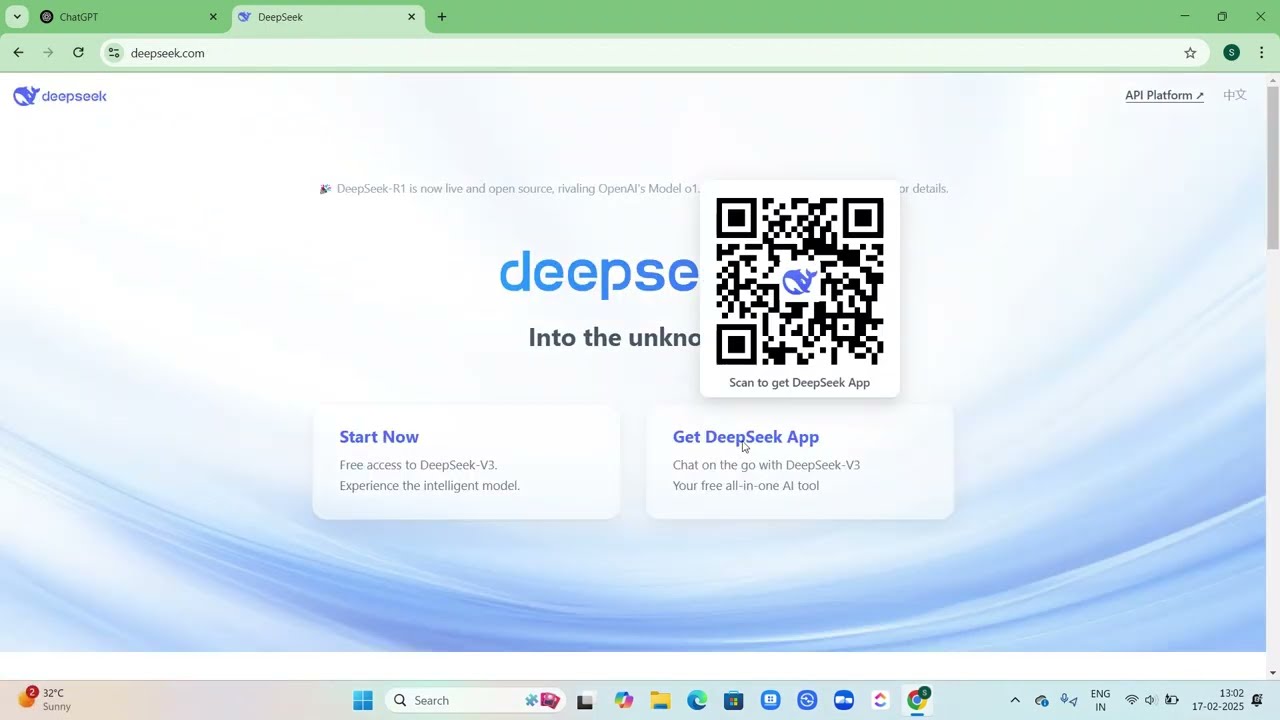Bookmark this page with the star icon
The width and height of the screenshot is (1280, 720).
[1190, 53]
